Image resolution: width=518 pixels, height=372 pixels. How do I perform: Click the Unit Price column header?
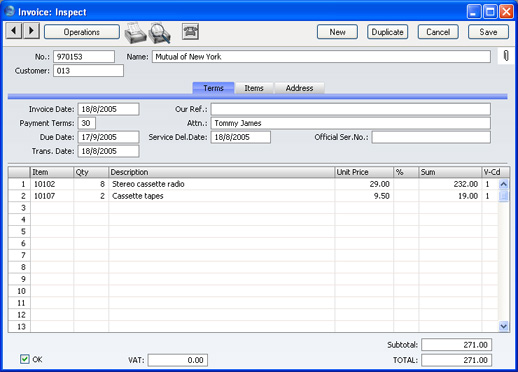pyautogui.click(x=364, y=172)
